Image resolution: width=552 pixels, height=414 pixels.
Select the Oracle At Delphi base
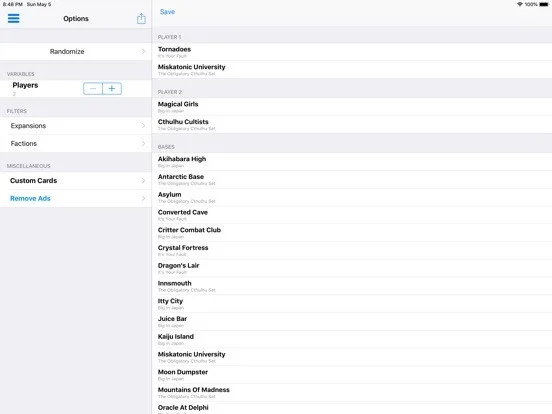click(x=352, y=408)
